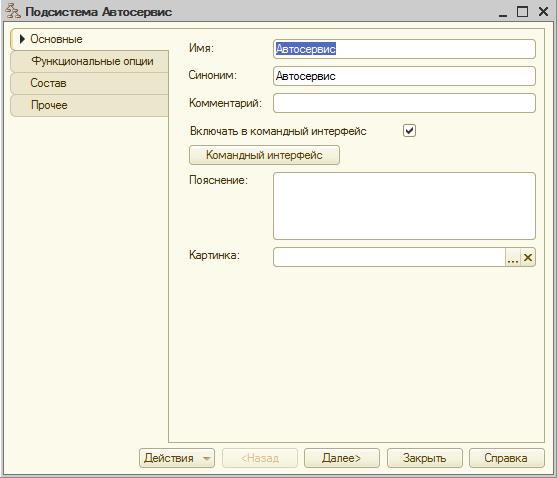
Task: Minimize the Подсистема Автосервис window
Action: 502,12
